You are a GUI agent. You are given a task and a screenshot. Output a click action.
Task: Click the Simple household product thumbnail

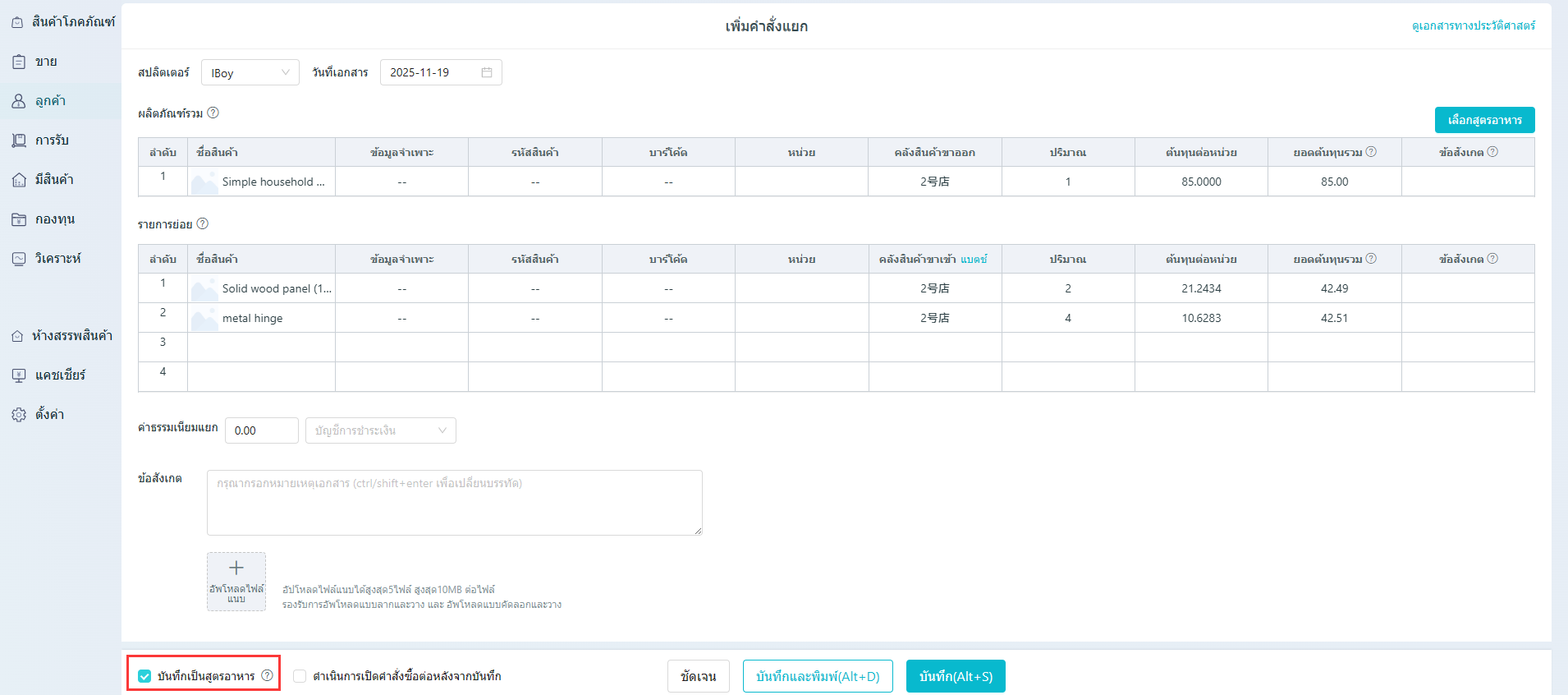tap(204, 182)
